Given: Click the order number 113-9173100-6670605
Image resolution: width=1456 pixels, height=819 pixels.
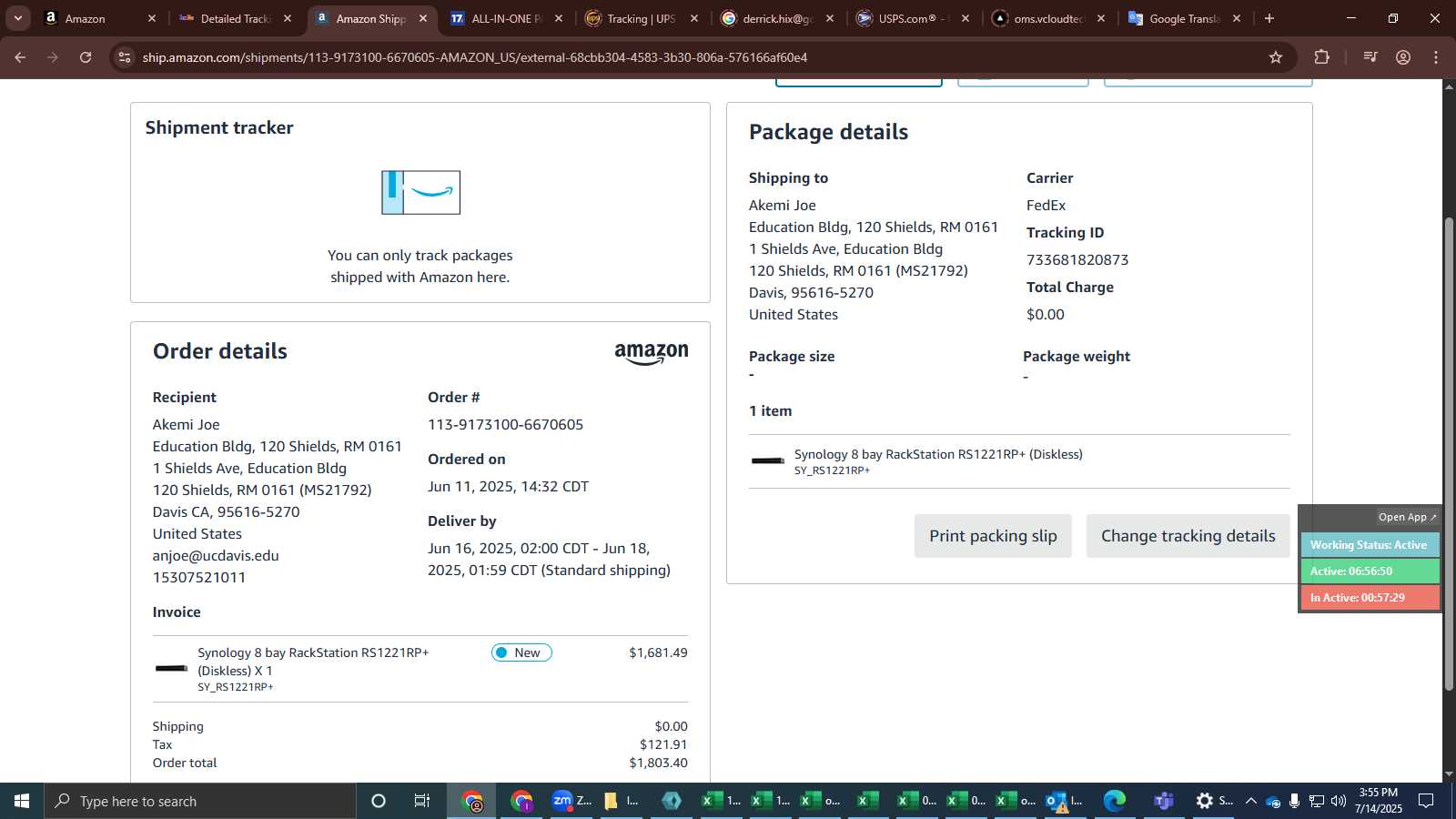Looking at the screenshot, I should 505,424.
